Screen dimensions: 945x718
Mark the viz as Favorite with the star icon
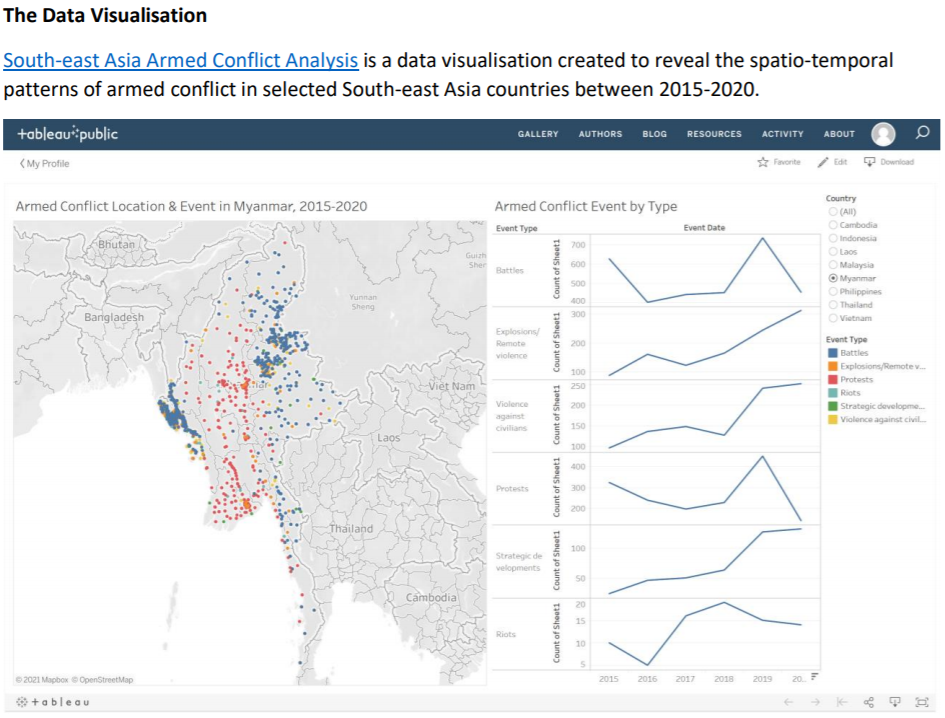coord(764,162)
